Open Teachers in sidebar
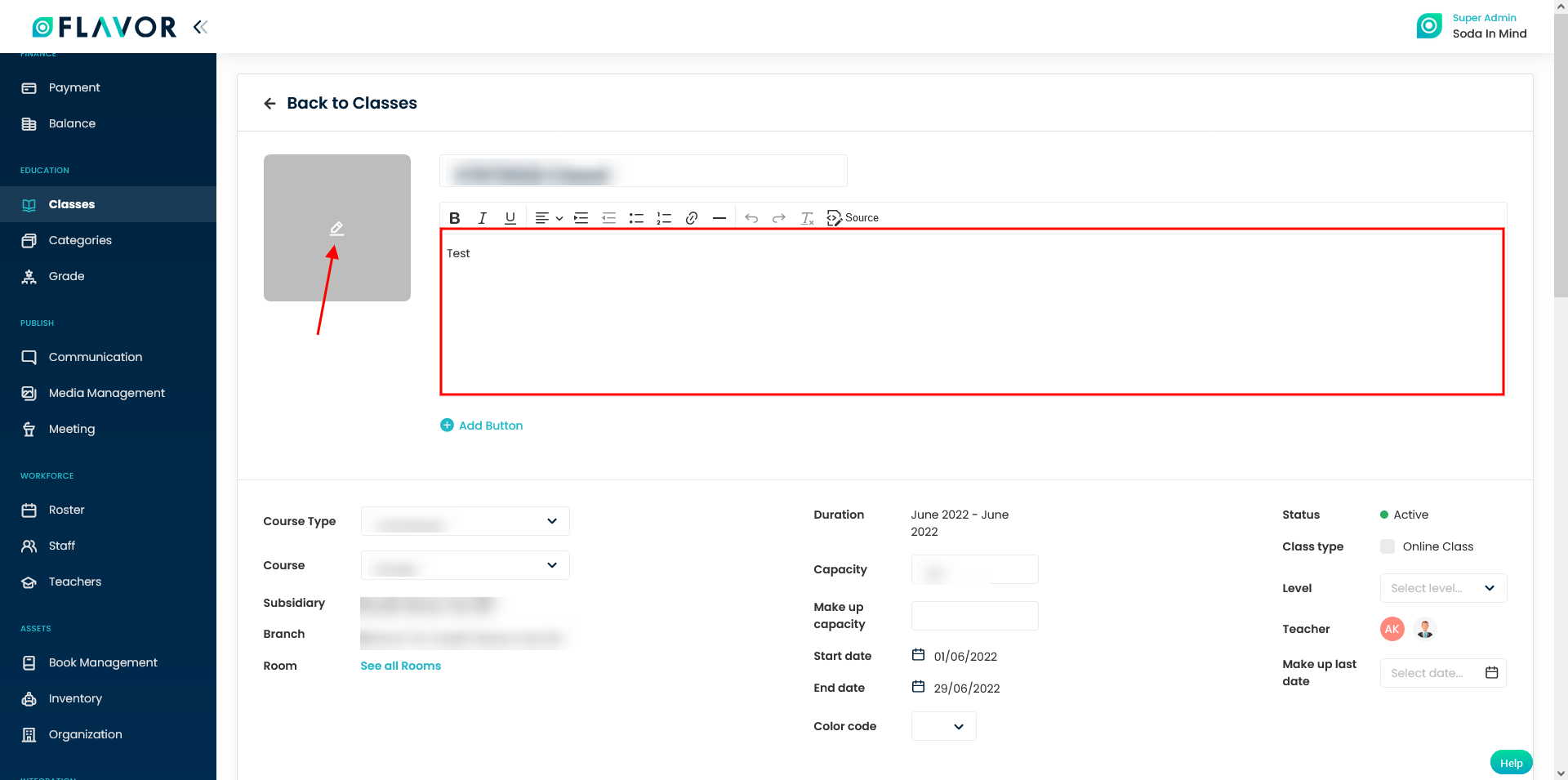The height and width of the screenshot is (780, 1568). [108, 582]
